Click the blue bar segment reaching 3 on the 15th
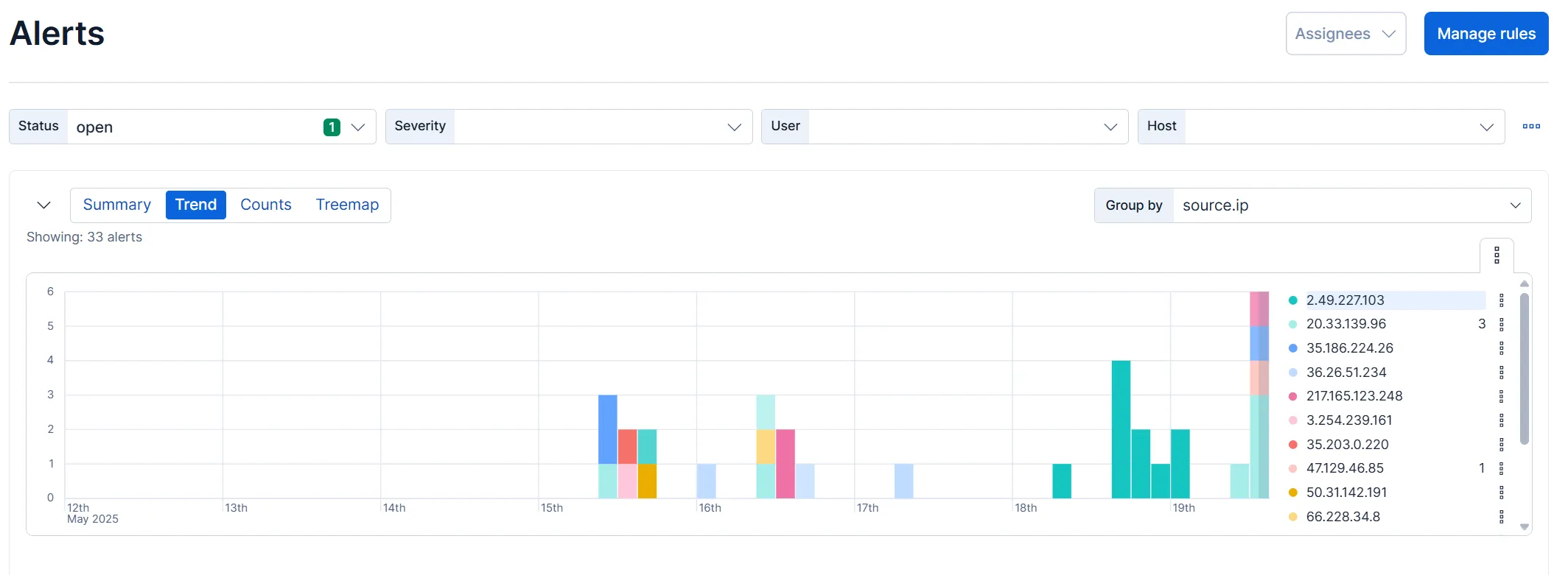Screen dimensions: 1568x575 [x=608, y=429]
